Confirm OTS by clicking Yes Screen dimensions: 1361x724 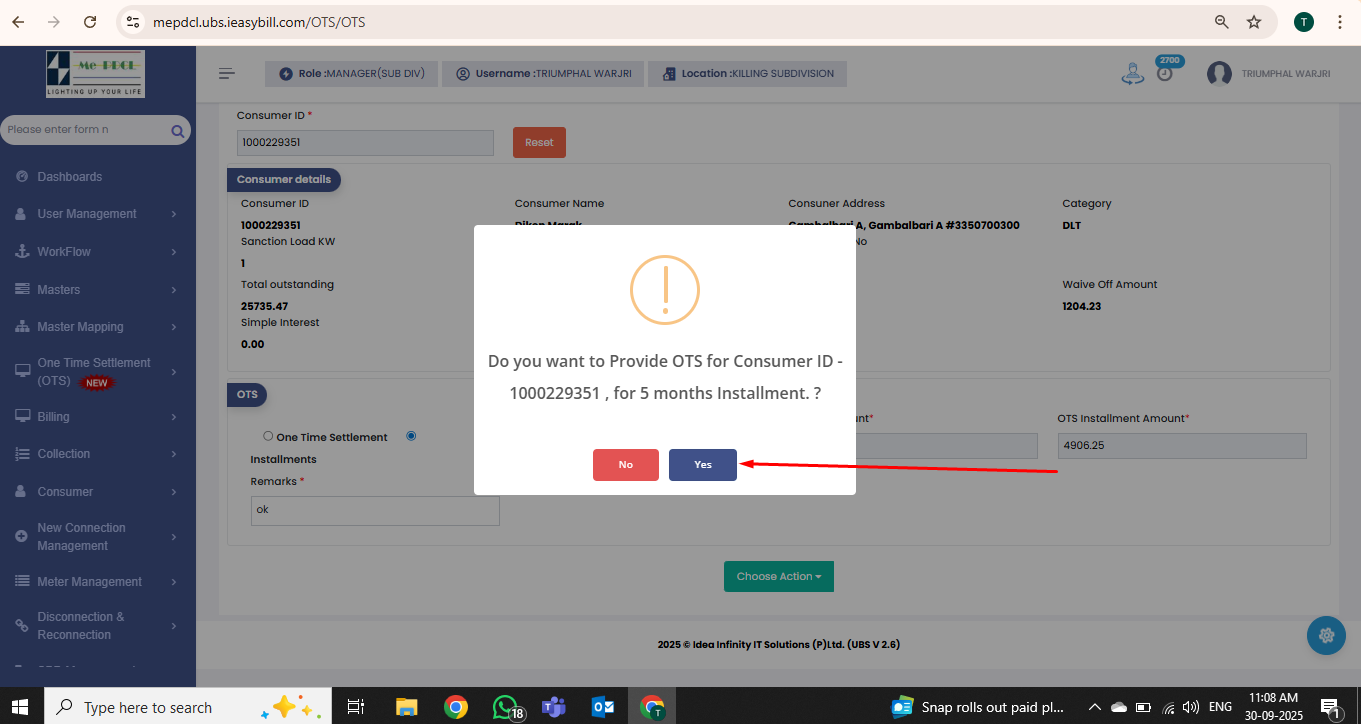[703, 465]
